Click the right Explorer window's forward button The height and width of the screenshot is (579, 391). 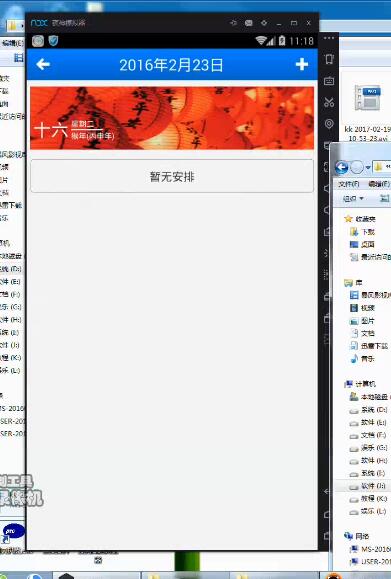tap(357, 168)
